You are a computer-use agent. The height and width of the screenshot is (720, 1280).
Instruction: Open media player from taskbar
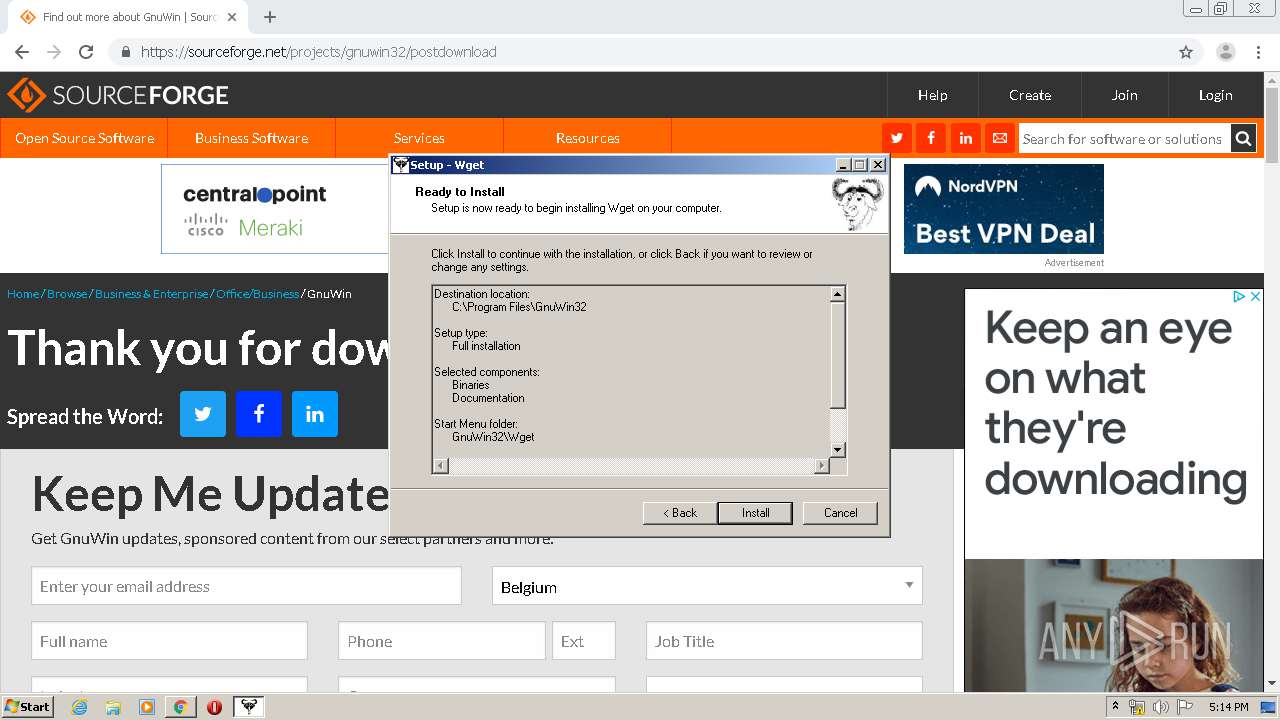(x=147, y=707)
